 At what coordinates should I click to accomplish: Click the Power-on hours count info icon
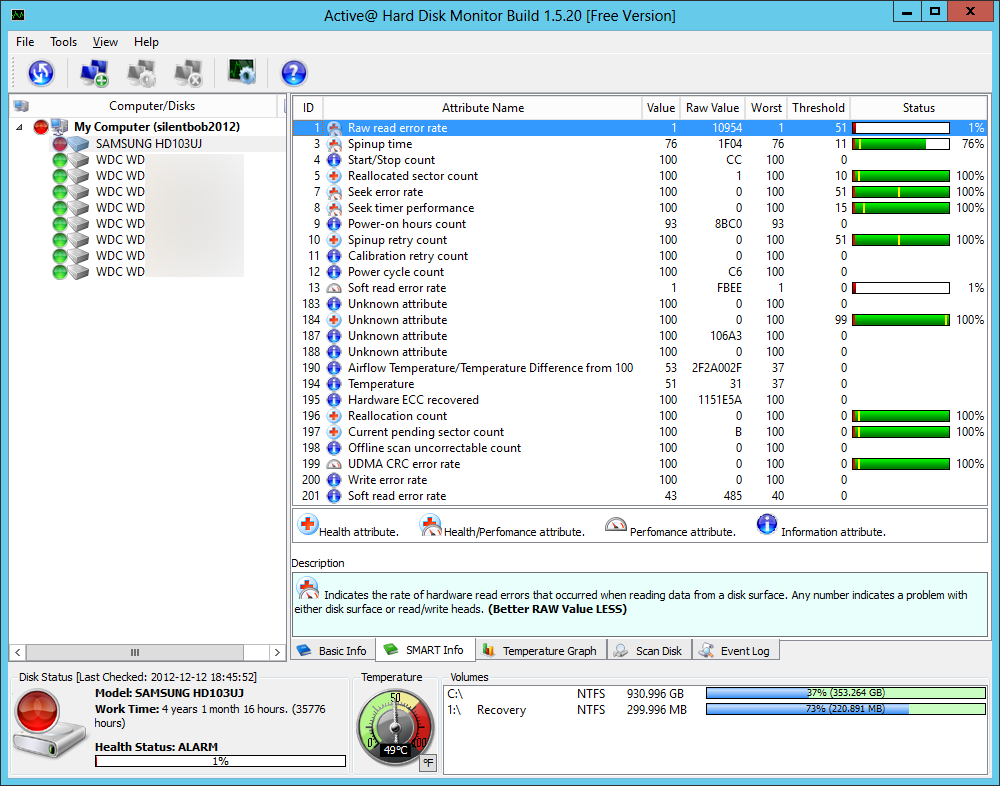pyautogui.click(x=334, y=224)
